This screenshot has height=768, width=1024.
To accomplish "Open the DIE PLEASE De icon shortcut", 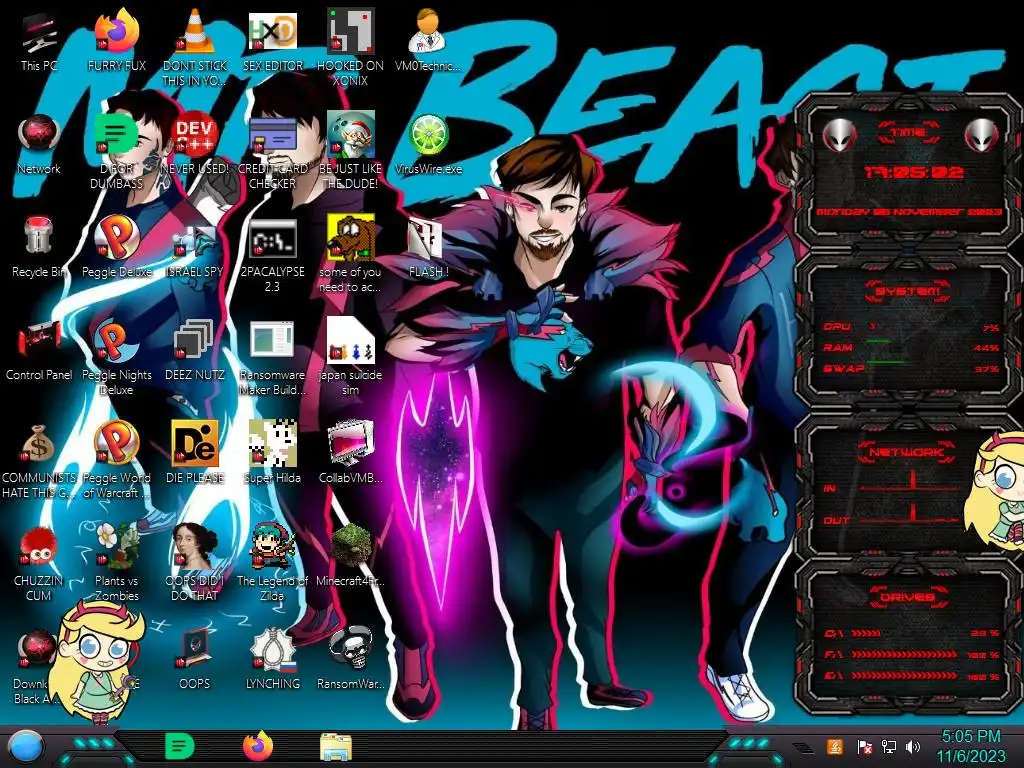I will point(194,452).
